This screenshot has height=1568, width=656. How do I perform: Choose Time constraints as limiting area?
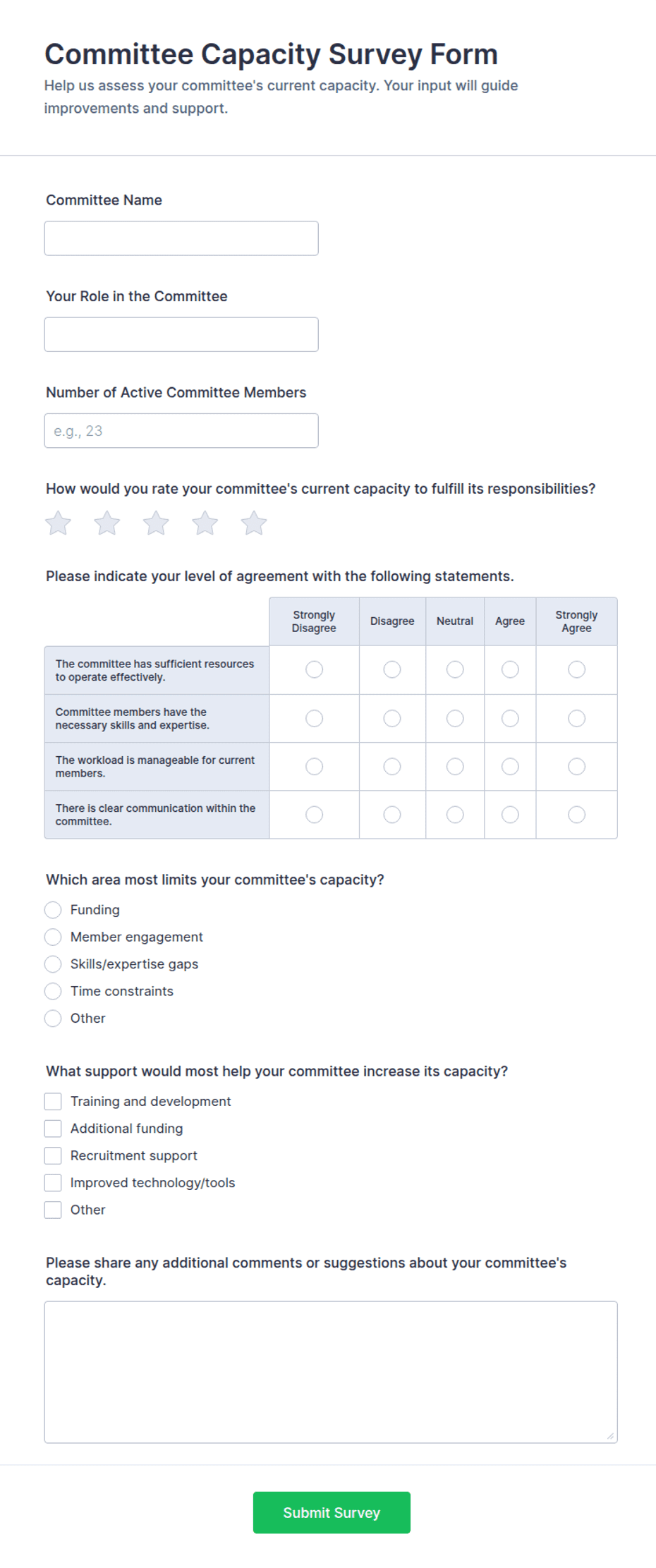(x=53, y=991)
